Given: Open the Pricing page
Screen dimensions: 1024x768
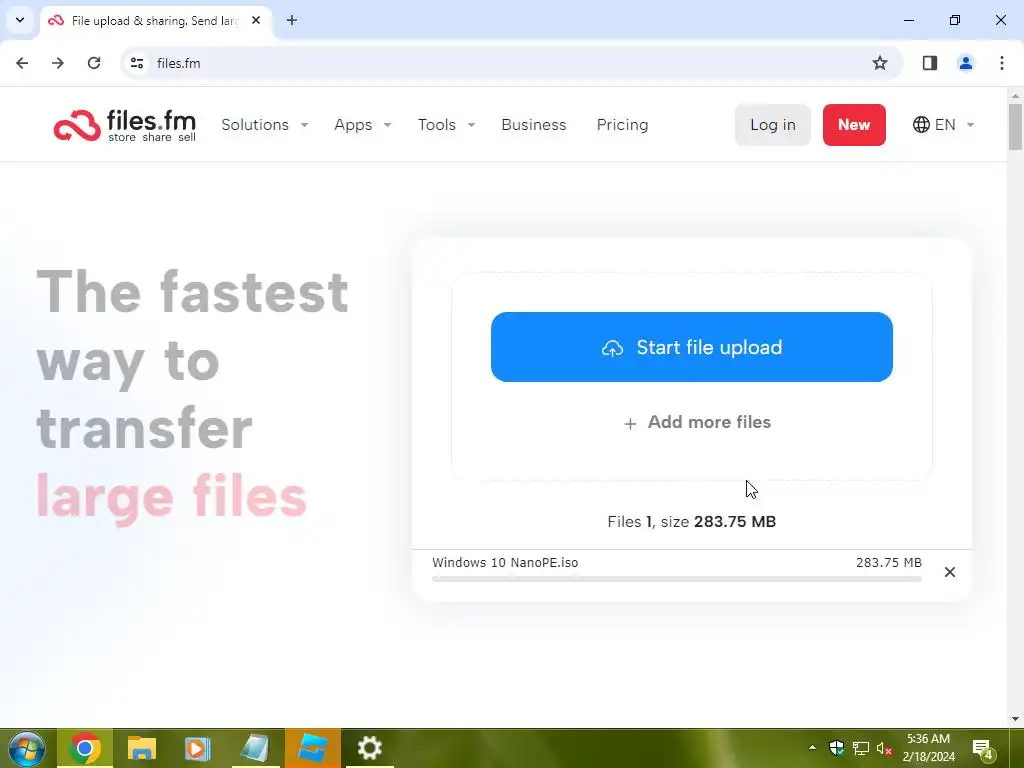Looking at the screenshot, I should pos(622,125).
